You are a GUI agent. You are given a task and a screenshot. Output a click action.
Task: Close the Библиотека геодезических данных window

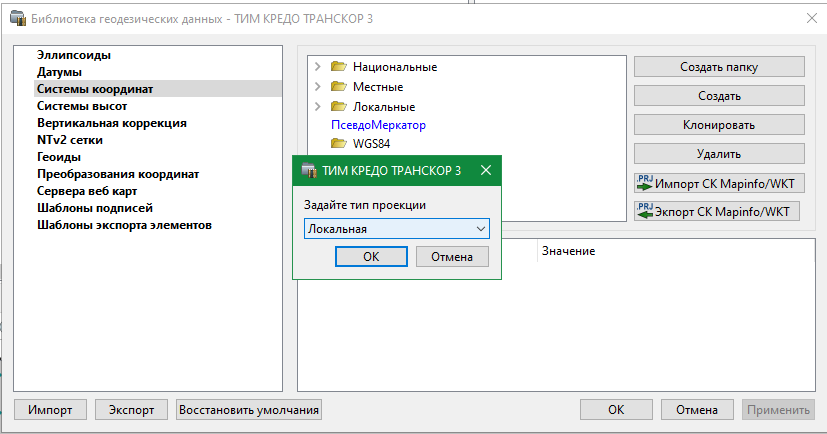812,18
